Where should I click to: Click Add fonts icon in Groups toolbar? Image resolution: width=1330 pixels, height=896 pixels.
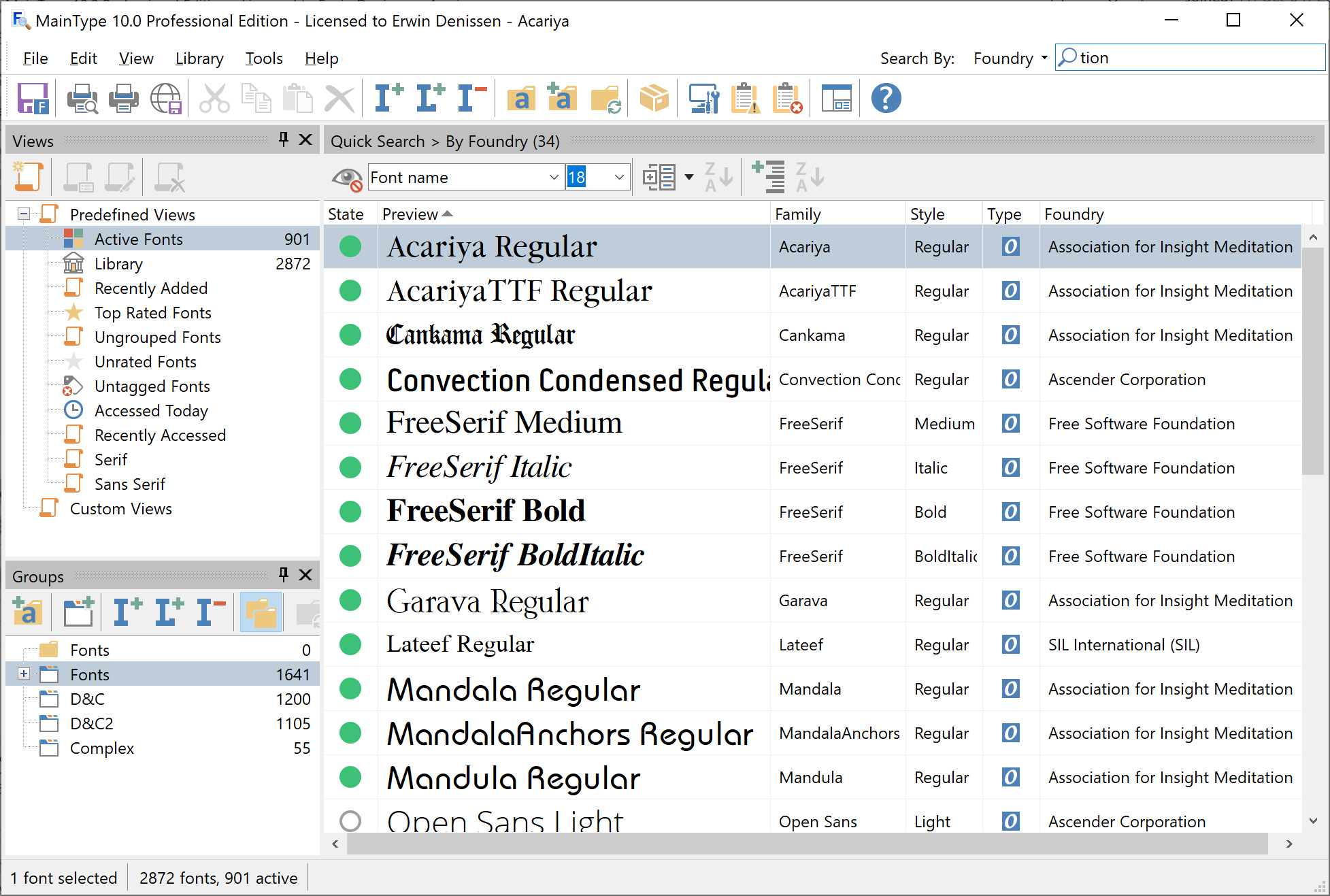(x=28, y=612)
